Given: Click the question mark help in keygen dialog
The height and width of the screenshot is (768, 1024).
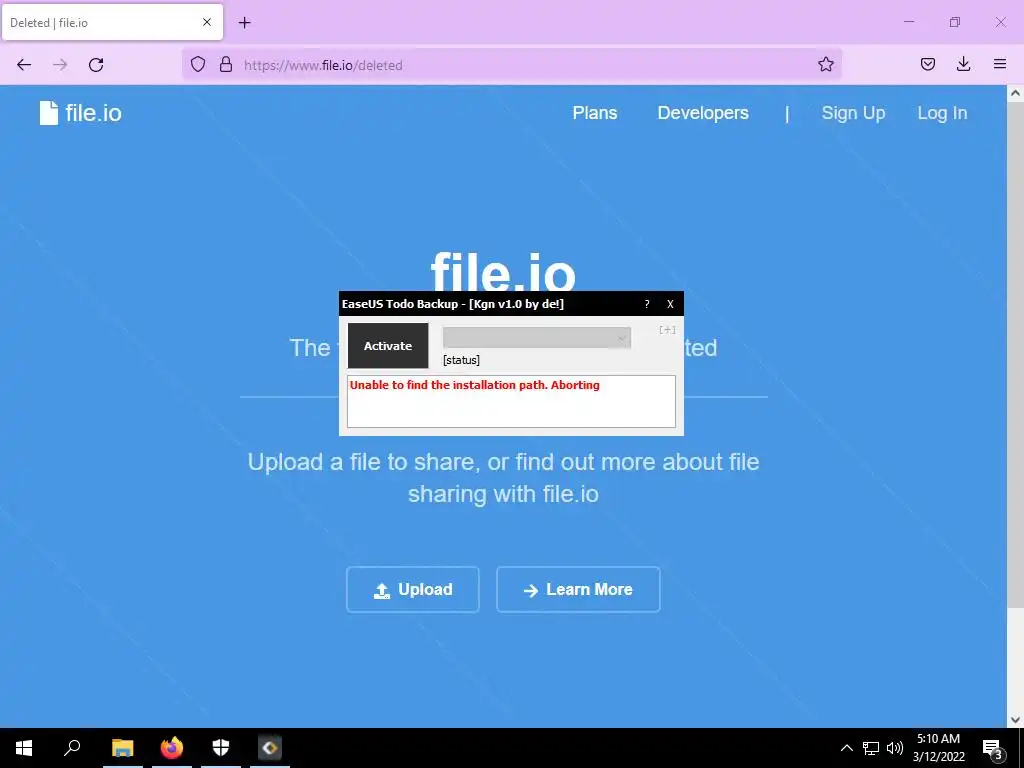Looking at the screenshot, I should click(x=647, y=304).
